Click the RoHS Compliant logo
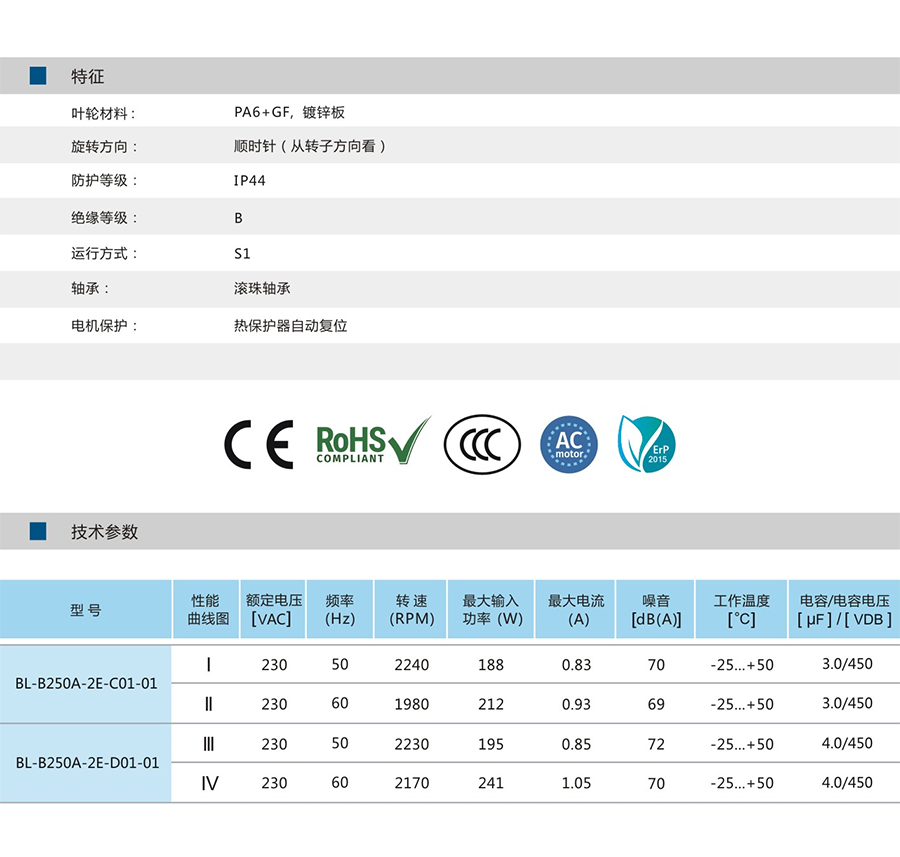Image resolution: width=900 pixels, height=857 pixels. (373, 440)
